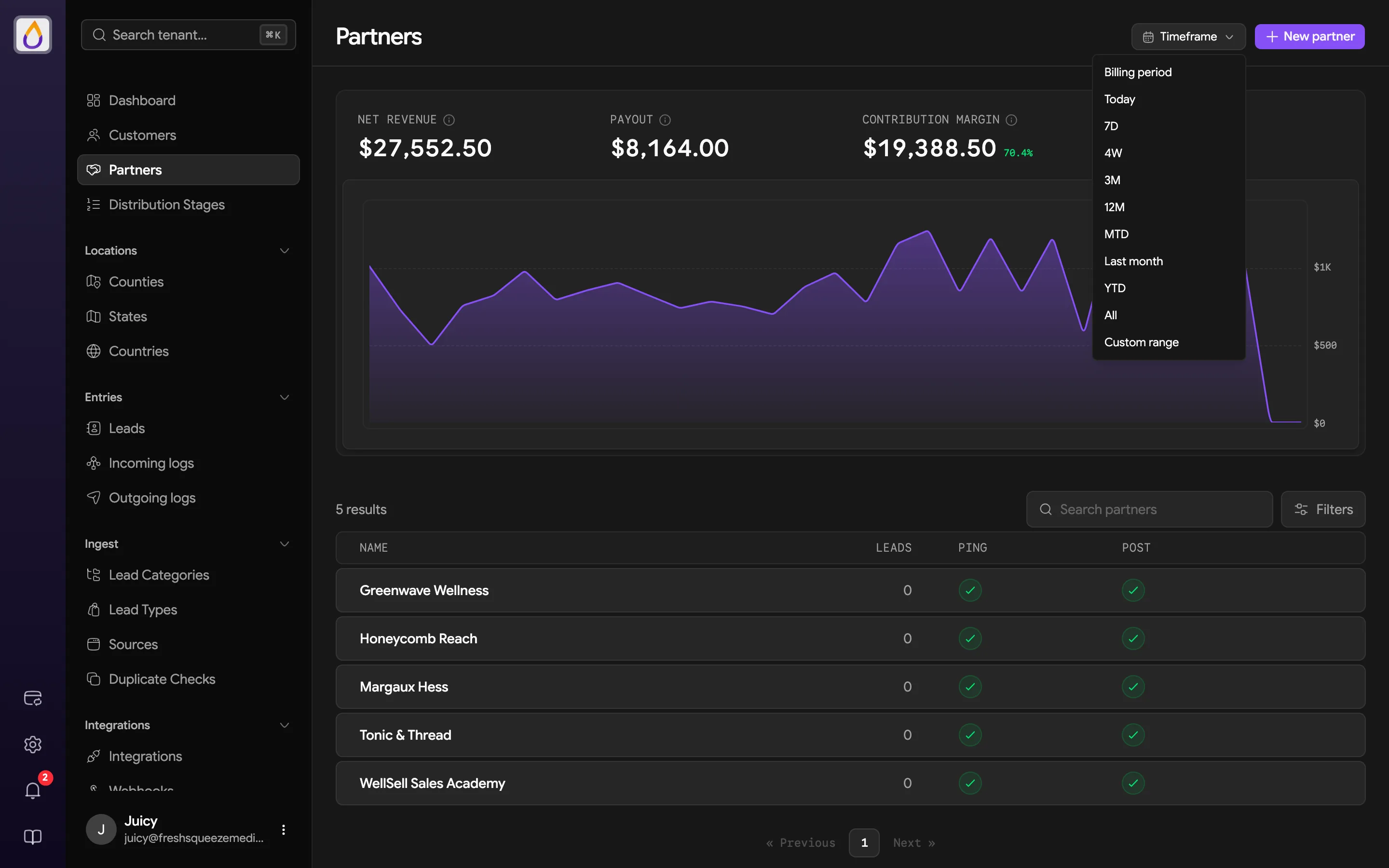Open the Margaux Hess partner row

(850, 687)
